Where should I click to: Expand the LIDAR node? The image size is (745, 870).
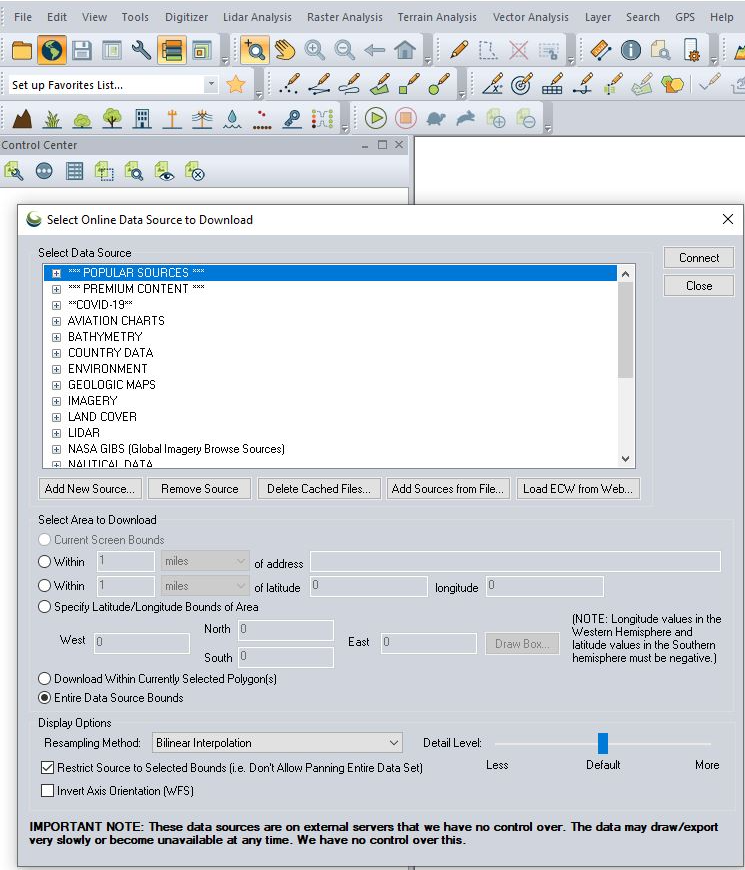click(56, 433)
